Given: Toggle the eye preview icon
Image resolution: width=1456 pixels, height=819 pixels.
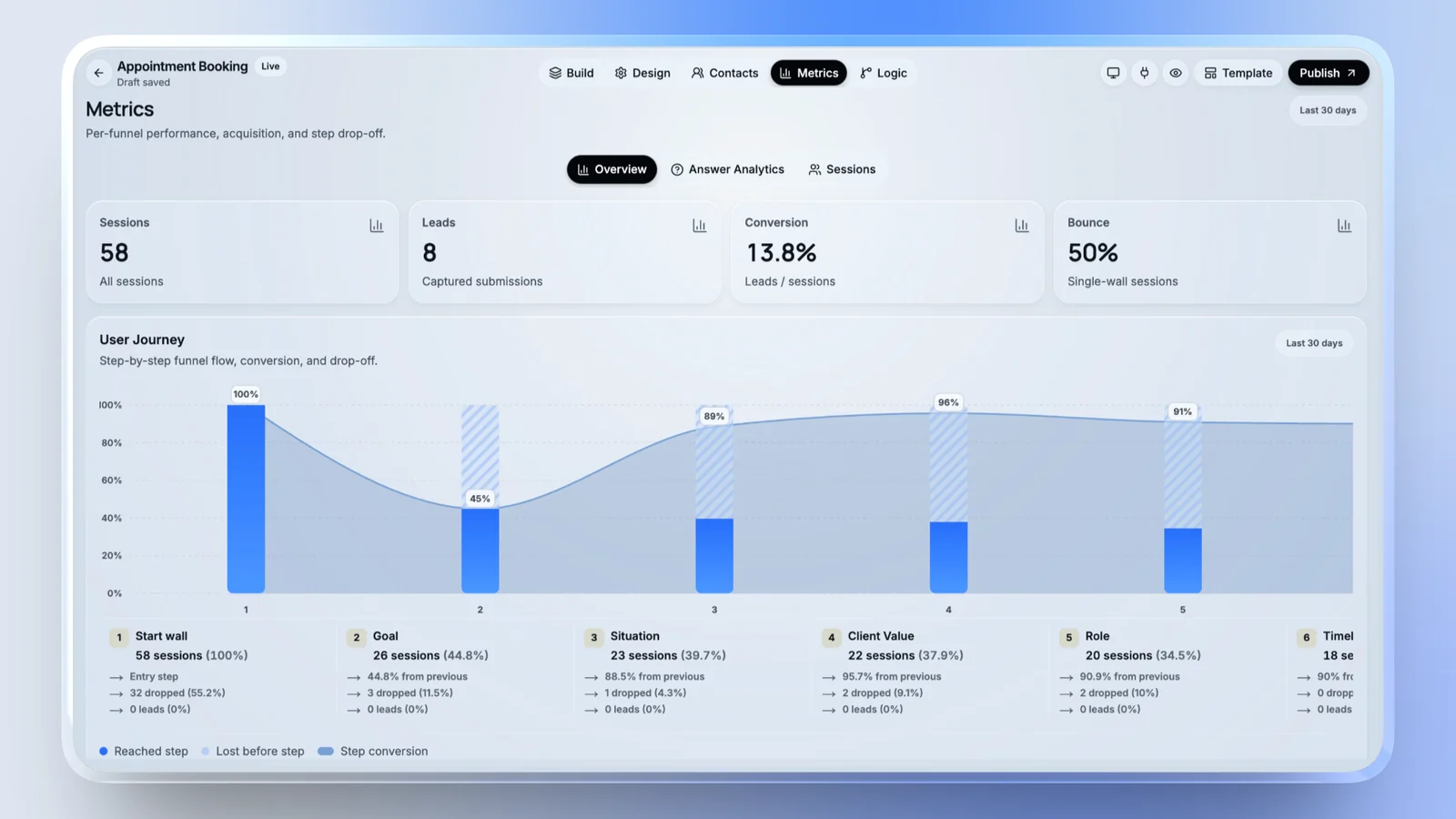Looking at the screenshot, I should [x=1176, y=73].
